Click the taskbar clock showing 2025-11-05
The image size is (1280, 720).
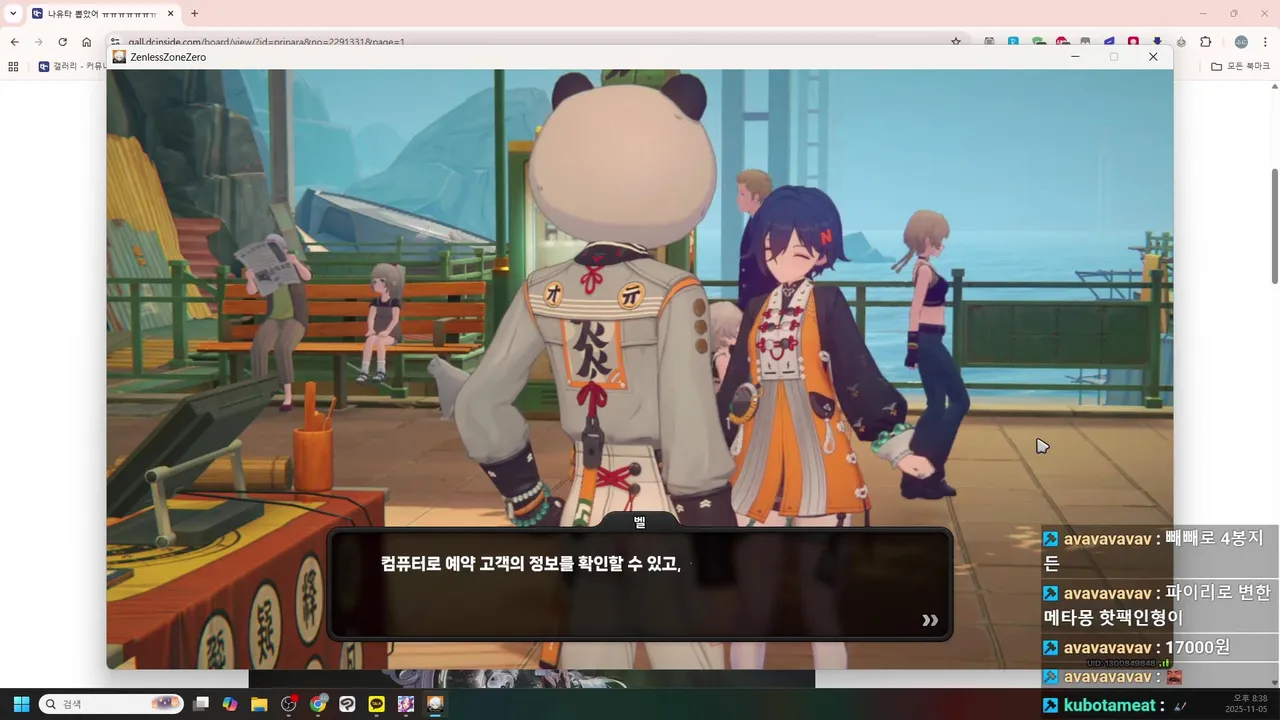pyautogui.click(x=1246, y=704)
